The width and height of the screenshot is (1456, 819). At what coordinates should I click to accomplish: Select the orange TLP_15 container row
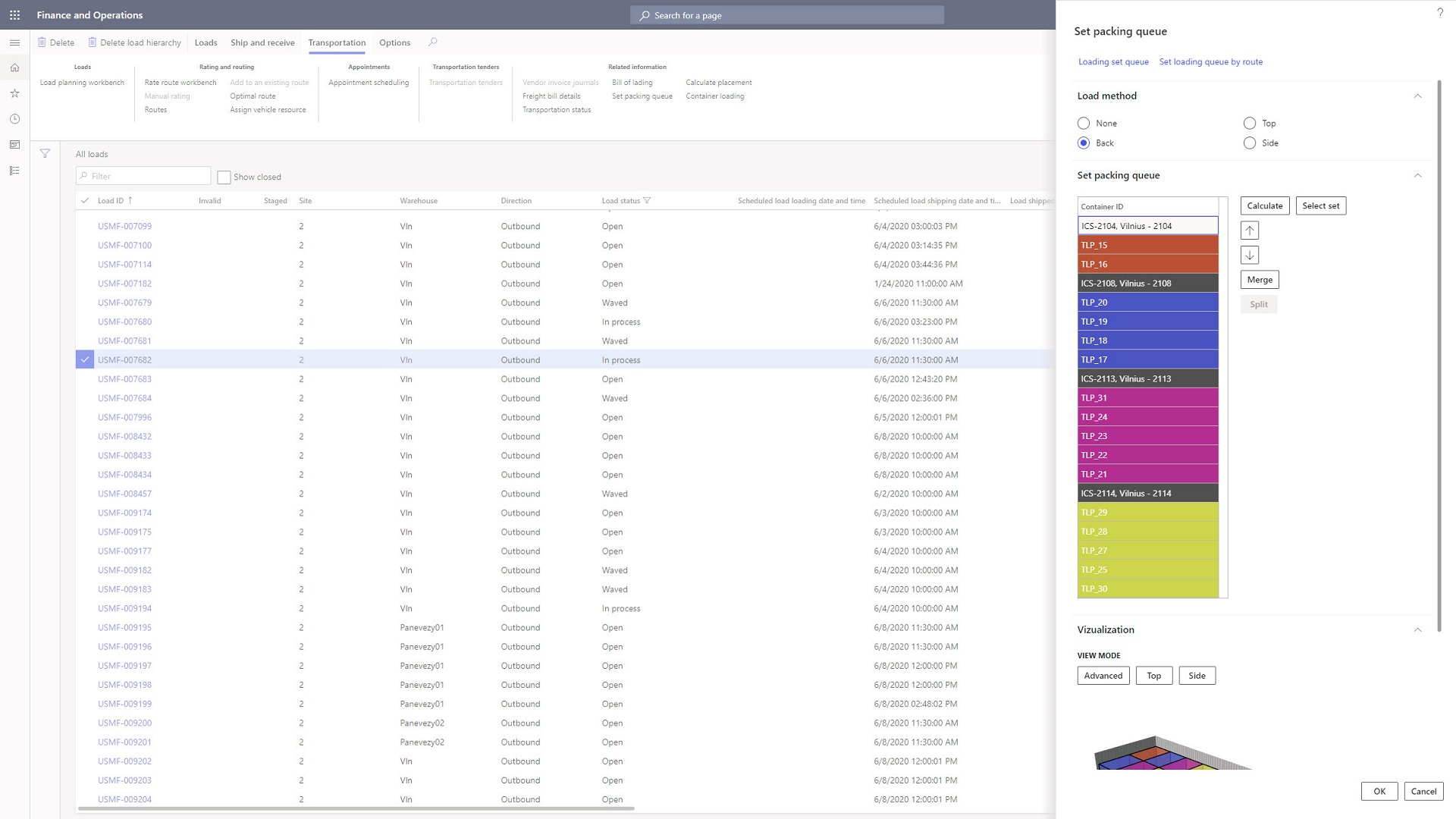pos(1147,245)
